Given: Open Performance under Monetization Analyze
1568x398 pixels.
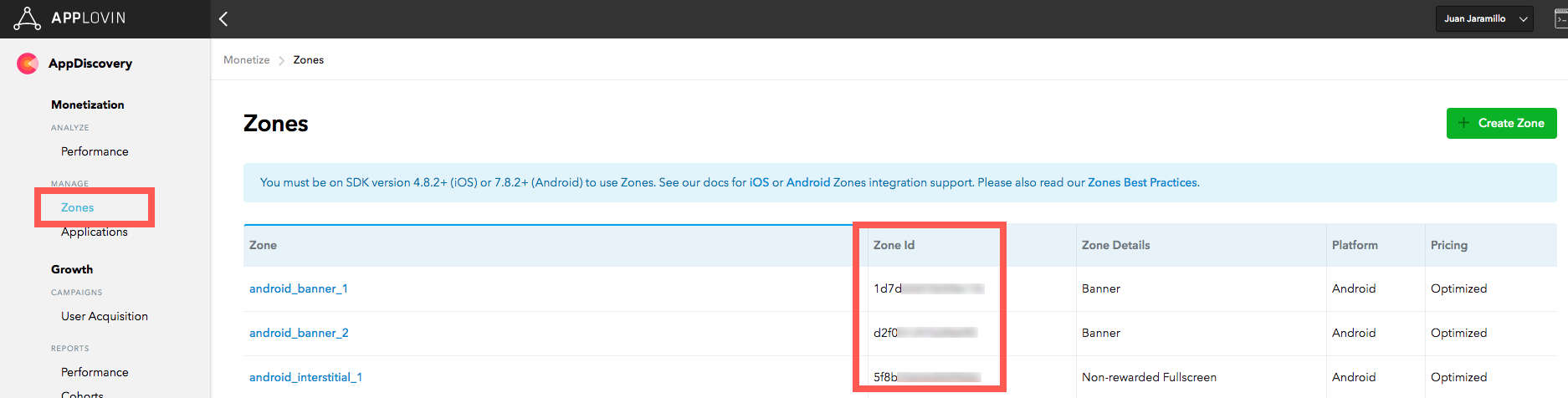Looking at the screenshot, I should [x=95, y=151].
